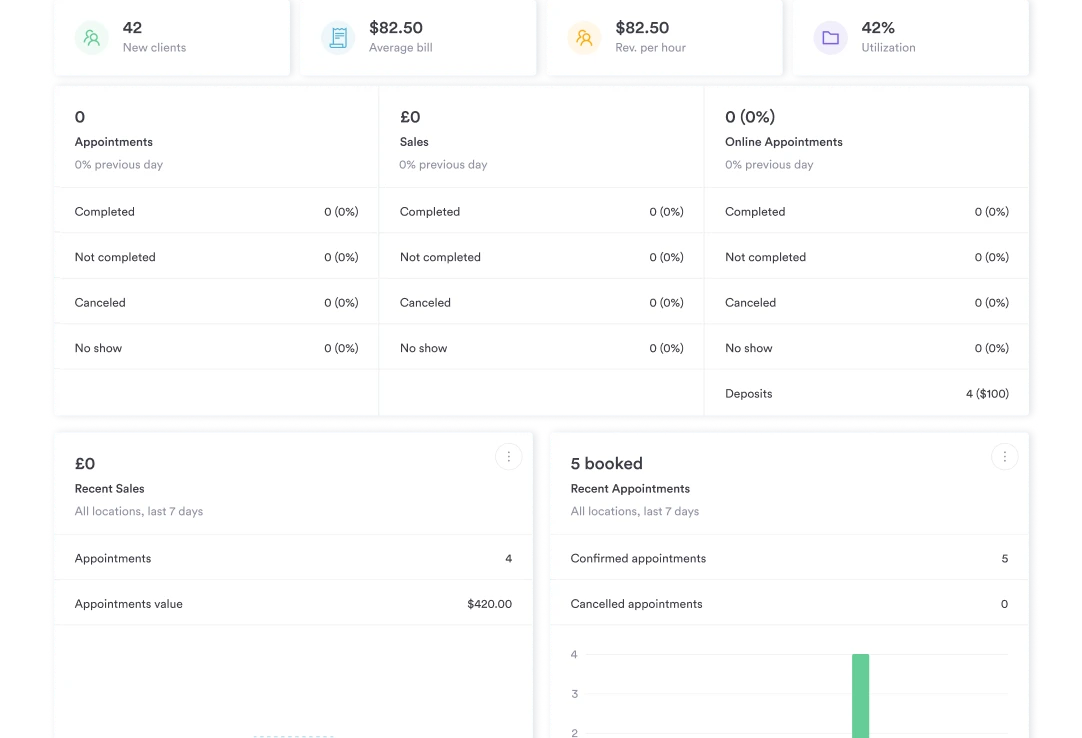The height and width of the screenshot is (738, 1082).
Task: Click the No show row under Appointments
Action: (x=216, y=348)
